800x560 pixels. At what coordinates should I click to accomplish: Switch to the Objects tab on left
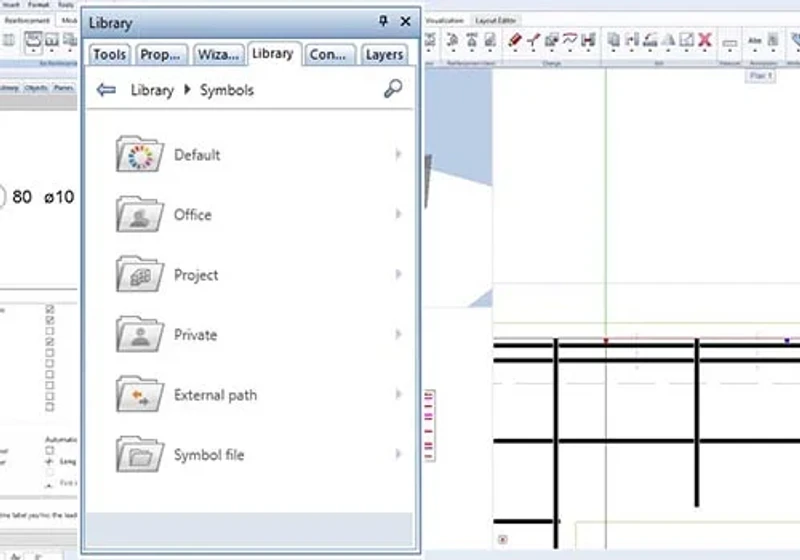tap(36, 88)
